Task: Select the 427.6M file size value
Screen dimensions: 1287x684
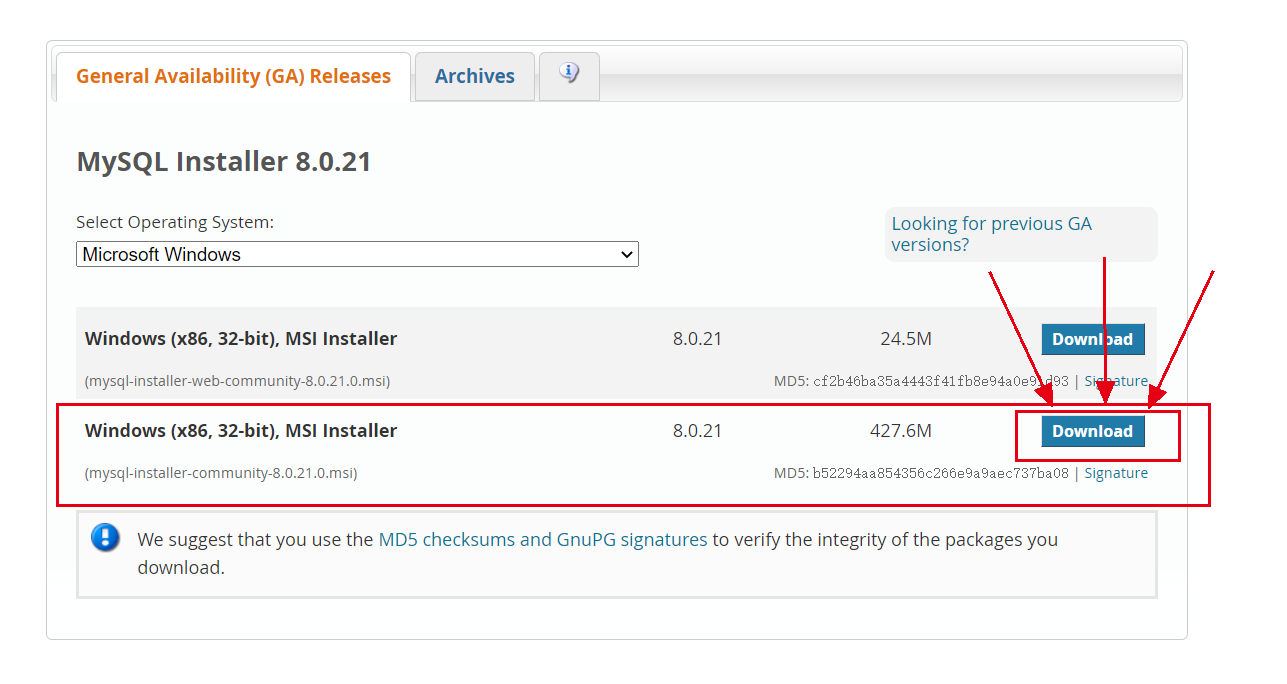Action: 901,431
